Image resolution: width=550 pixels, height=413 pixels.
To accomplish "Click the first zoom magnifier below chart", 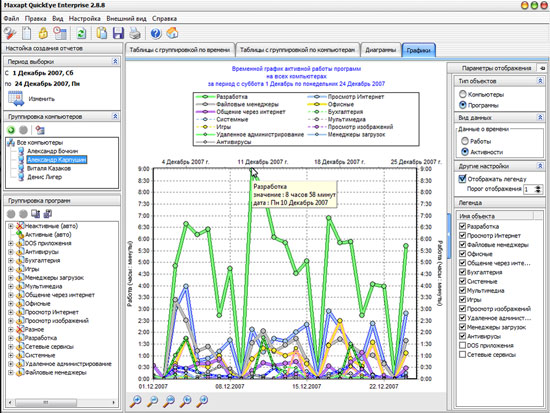I will click(136, 401).
